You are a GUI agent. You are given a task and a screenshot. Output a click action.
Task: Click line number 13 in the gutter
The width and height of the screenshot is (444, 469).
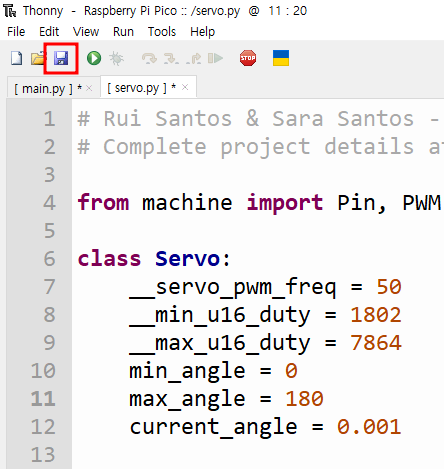(43, 455)
